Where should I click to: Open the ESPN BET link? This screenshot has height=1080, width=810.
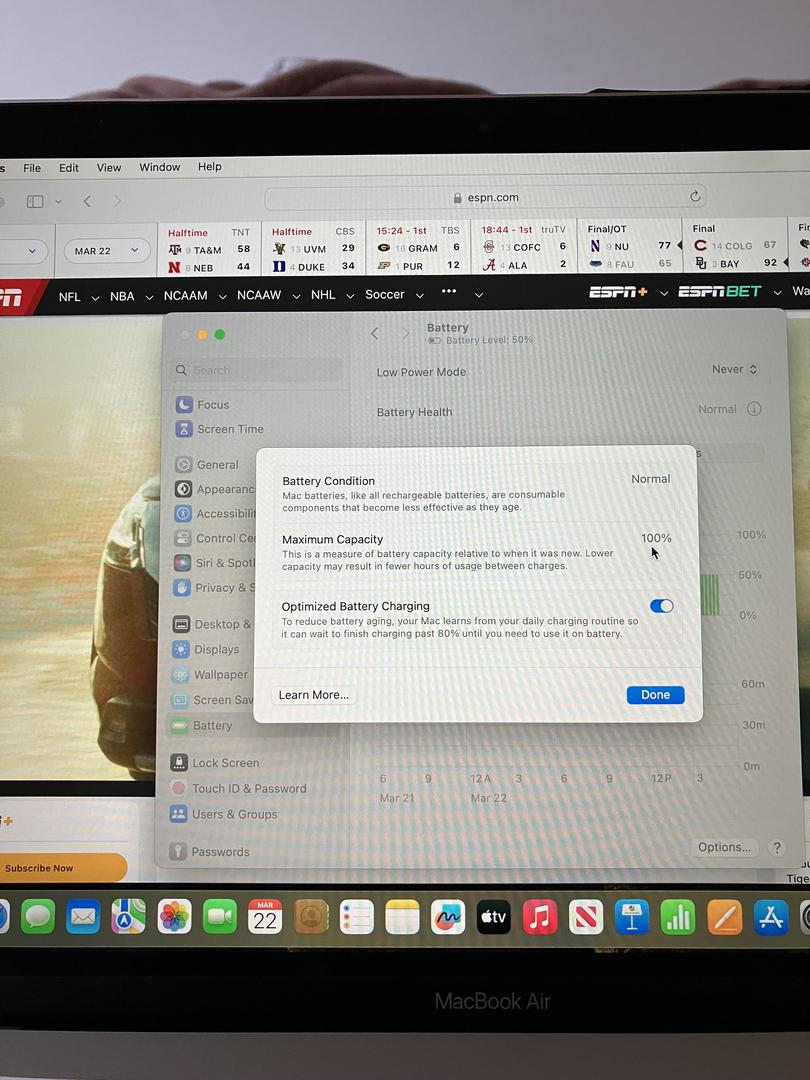pyautogui.click(x=720, y=291)
